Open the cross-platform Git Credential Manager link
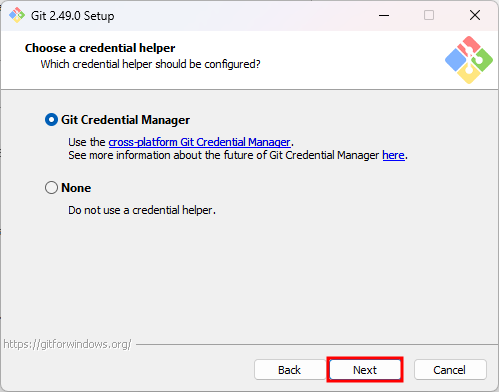 199,142
